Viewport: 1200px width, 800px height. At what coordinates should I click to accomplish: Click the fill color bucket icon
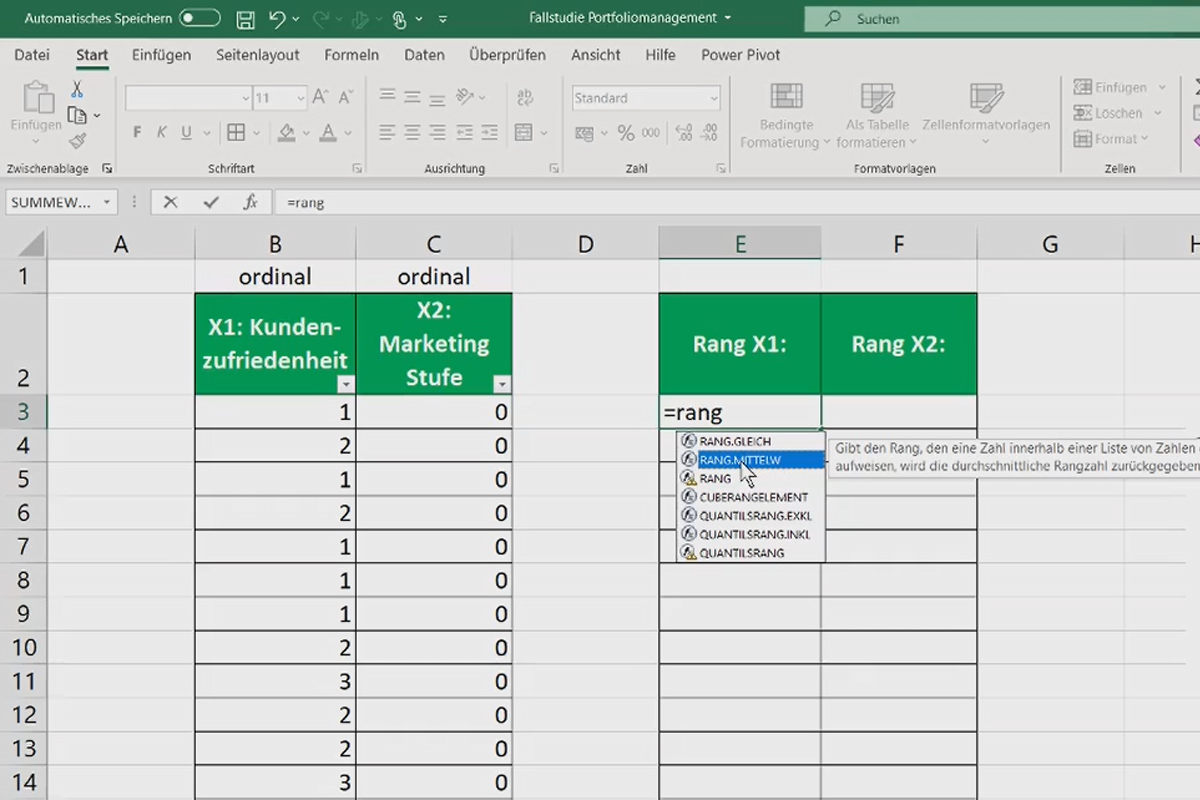pos(286,132)
